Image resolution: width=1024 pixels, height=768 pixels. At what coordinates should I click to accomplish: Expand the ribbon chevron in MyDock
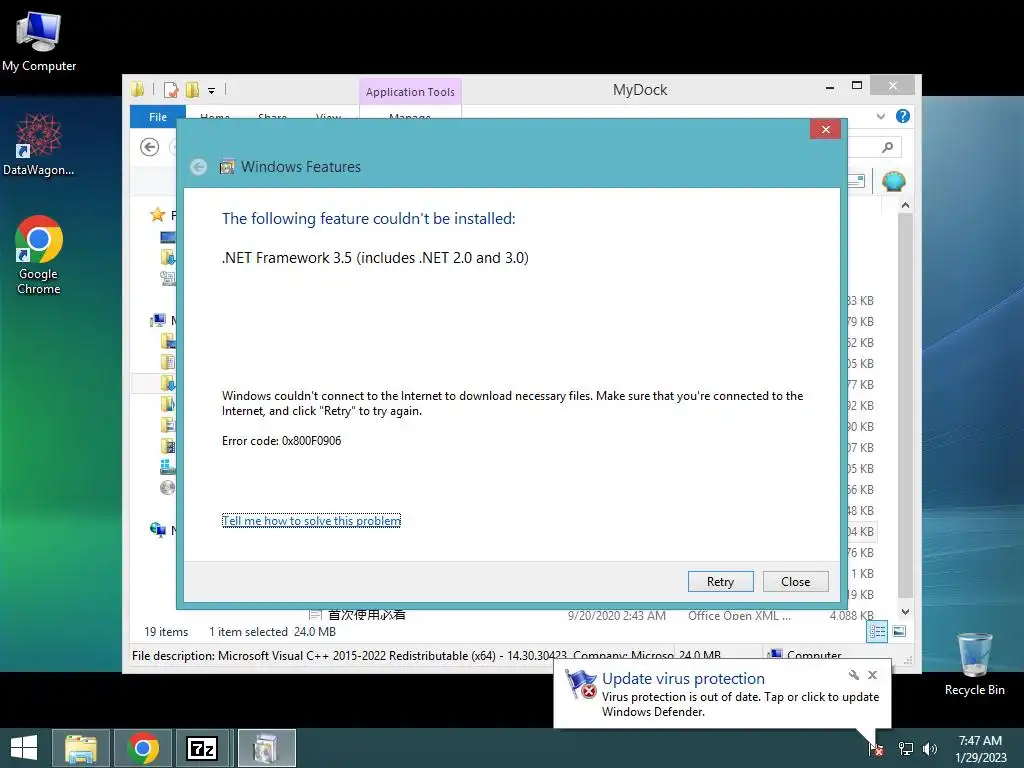pos(881,116)
